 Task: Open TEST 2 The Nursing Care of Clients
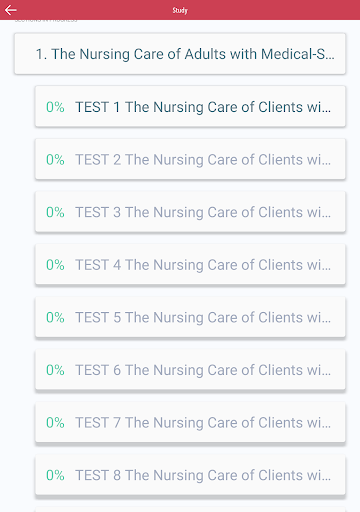click(190, 159)
